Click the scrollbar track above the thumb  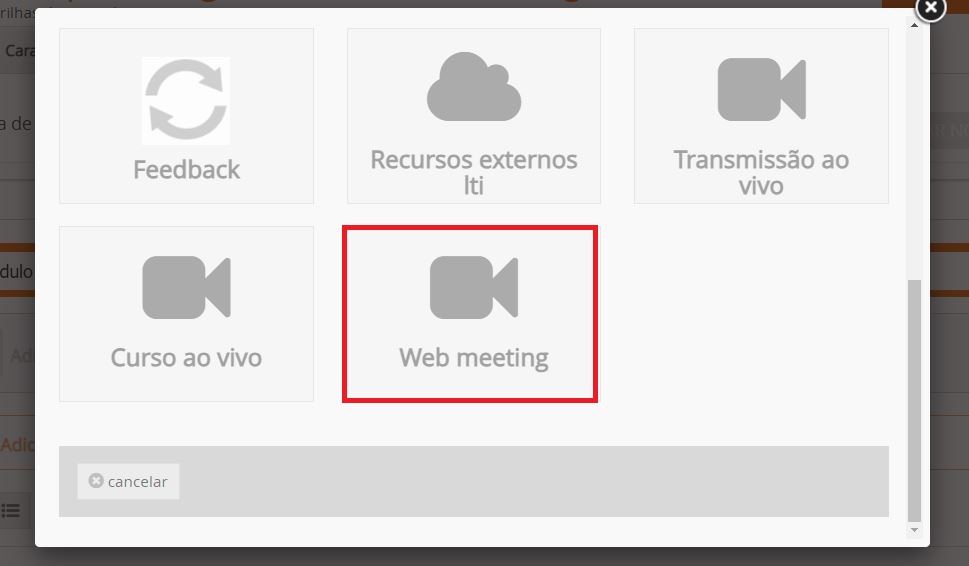[914, 154]
